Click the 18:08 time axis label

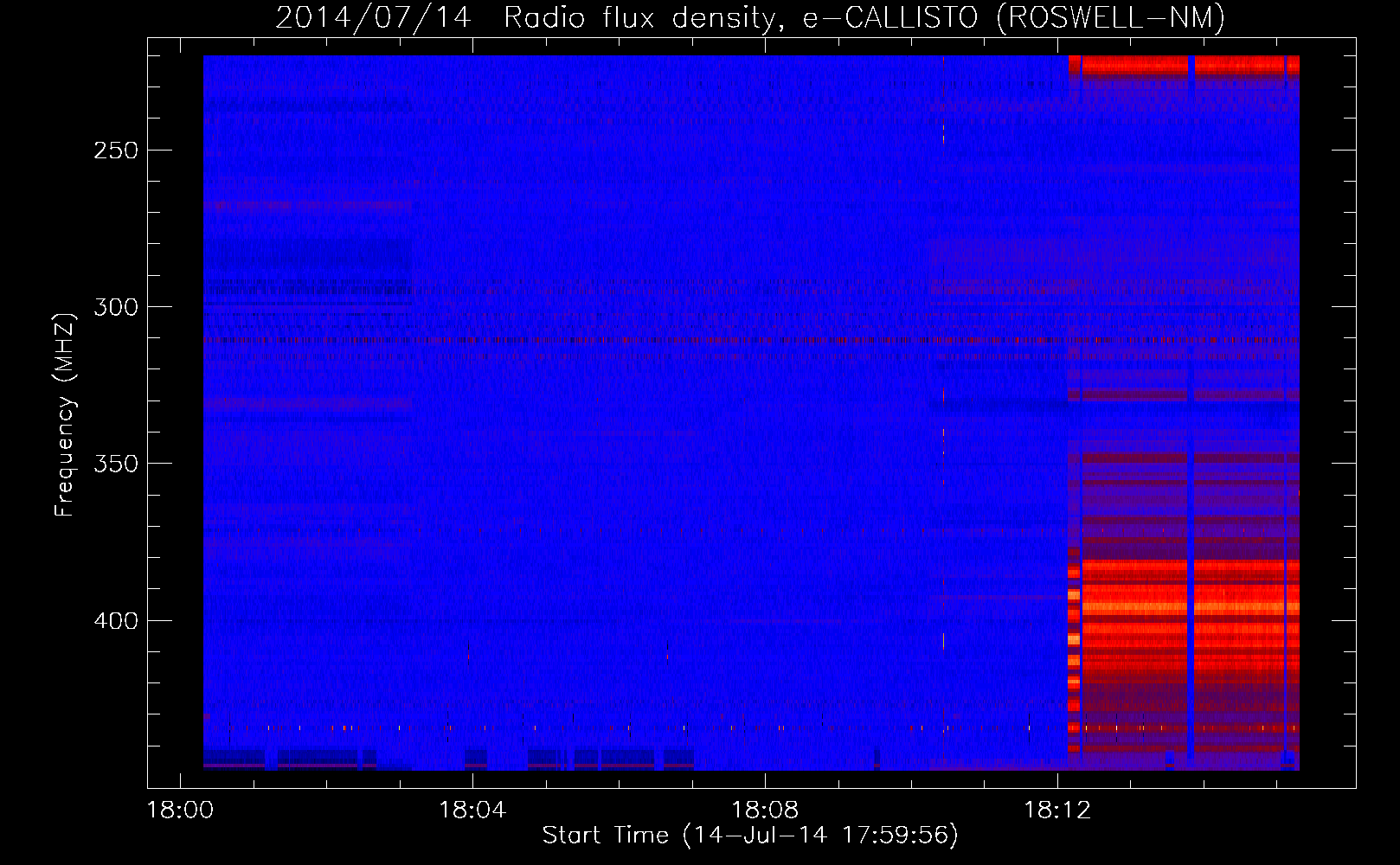(765, 811)
